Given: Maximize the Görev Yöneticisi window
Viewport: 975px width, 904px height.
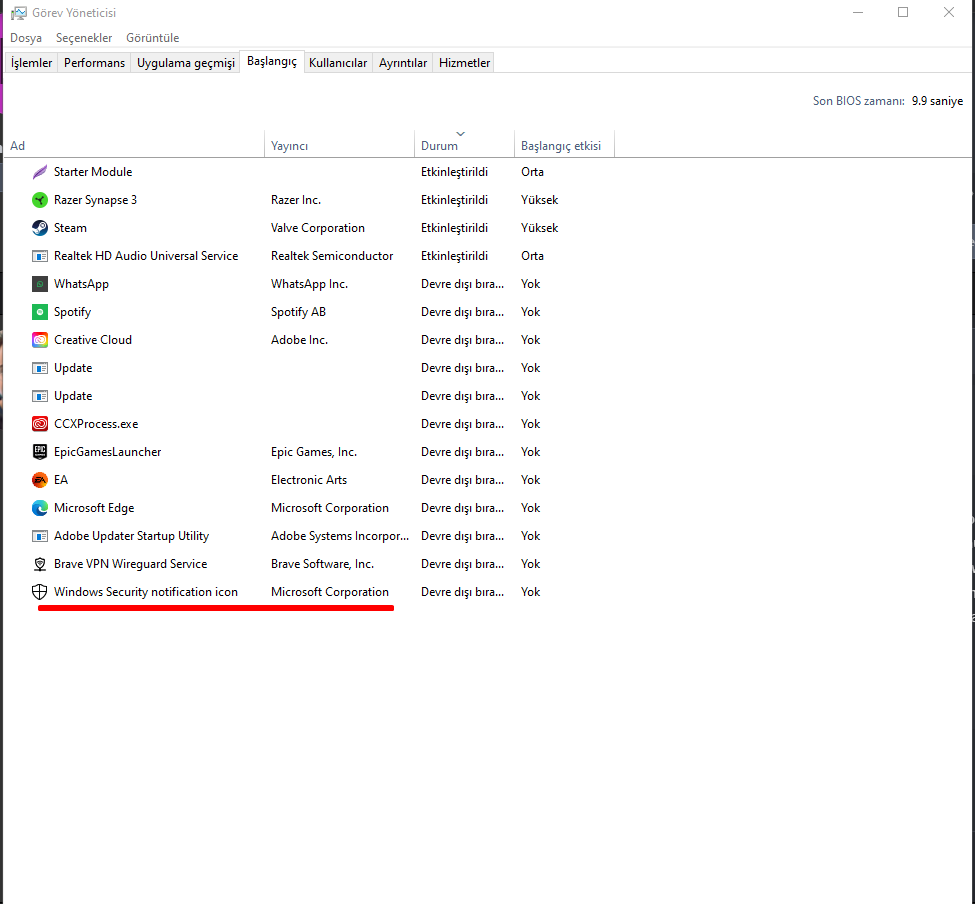Looking at the screenshot, I should (x=903, y=12).
